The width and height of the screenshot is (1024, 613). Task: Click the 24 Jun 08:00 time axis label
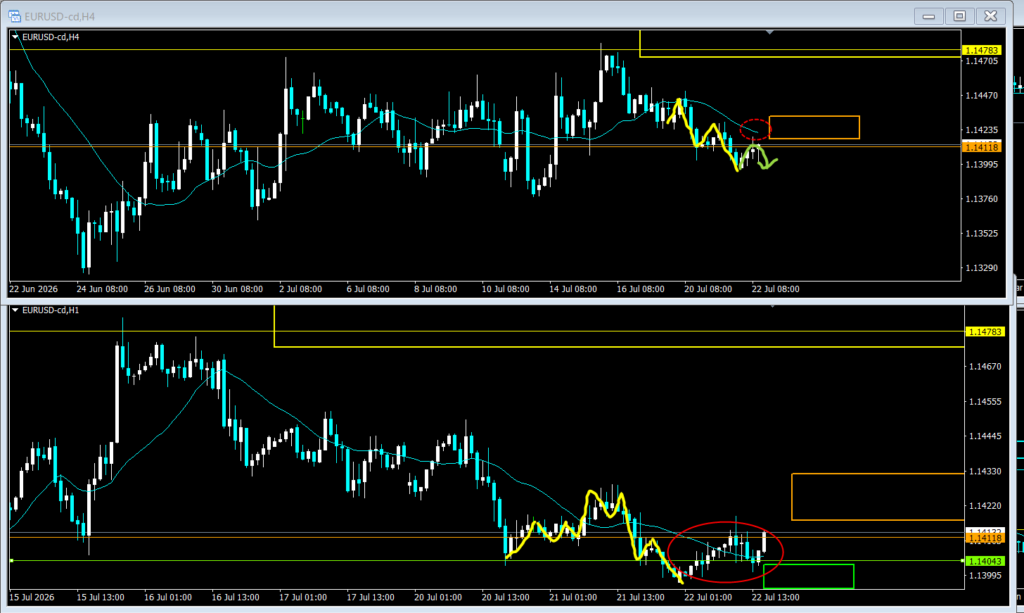click(102, 289)
